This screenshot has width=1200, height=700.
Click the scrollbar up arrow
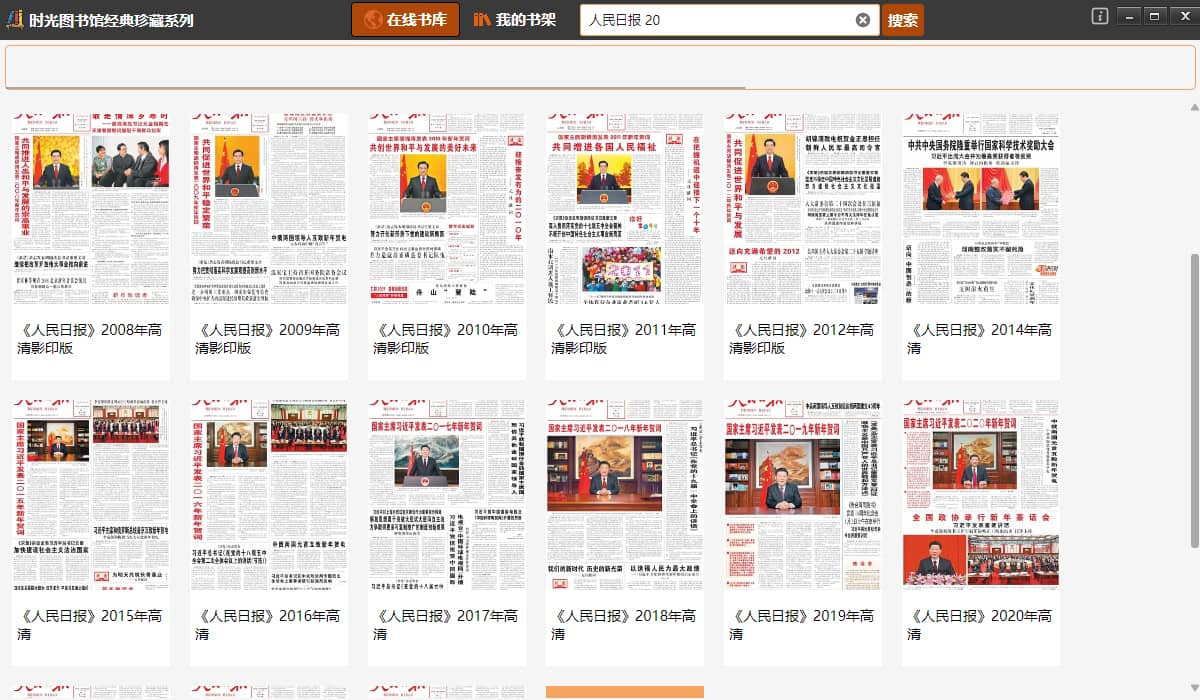(x=1194, y=108)
